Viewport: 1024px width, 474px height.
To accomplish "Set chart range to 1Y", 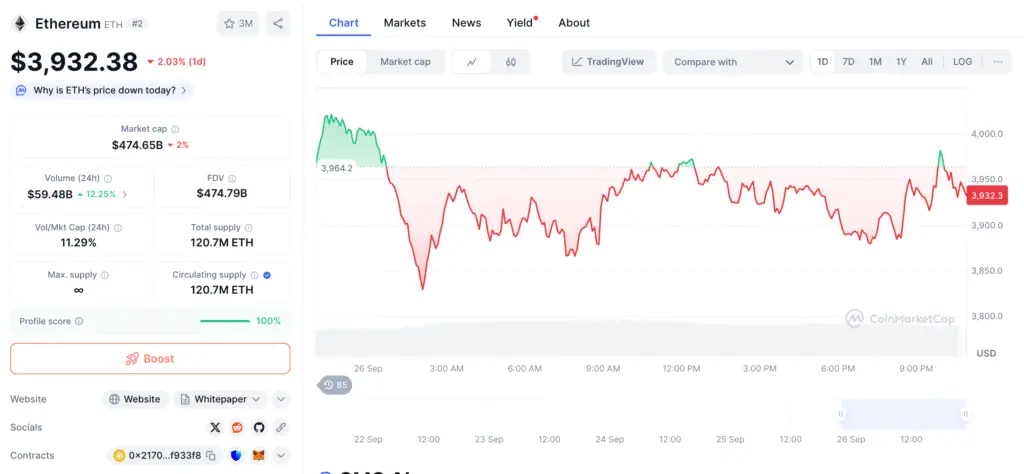I will pyautogui.click(x=901, y=62).
